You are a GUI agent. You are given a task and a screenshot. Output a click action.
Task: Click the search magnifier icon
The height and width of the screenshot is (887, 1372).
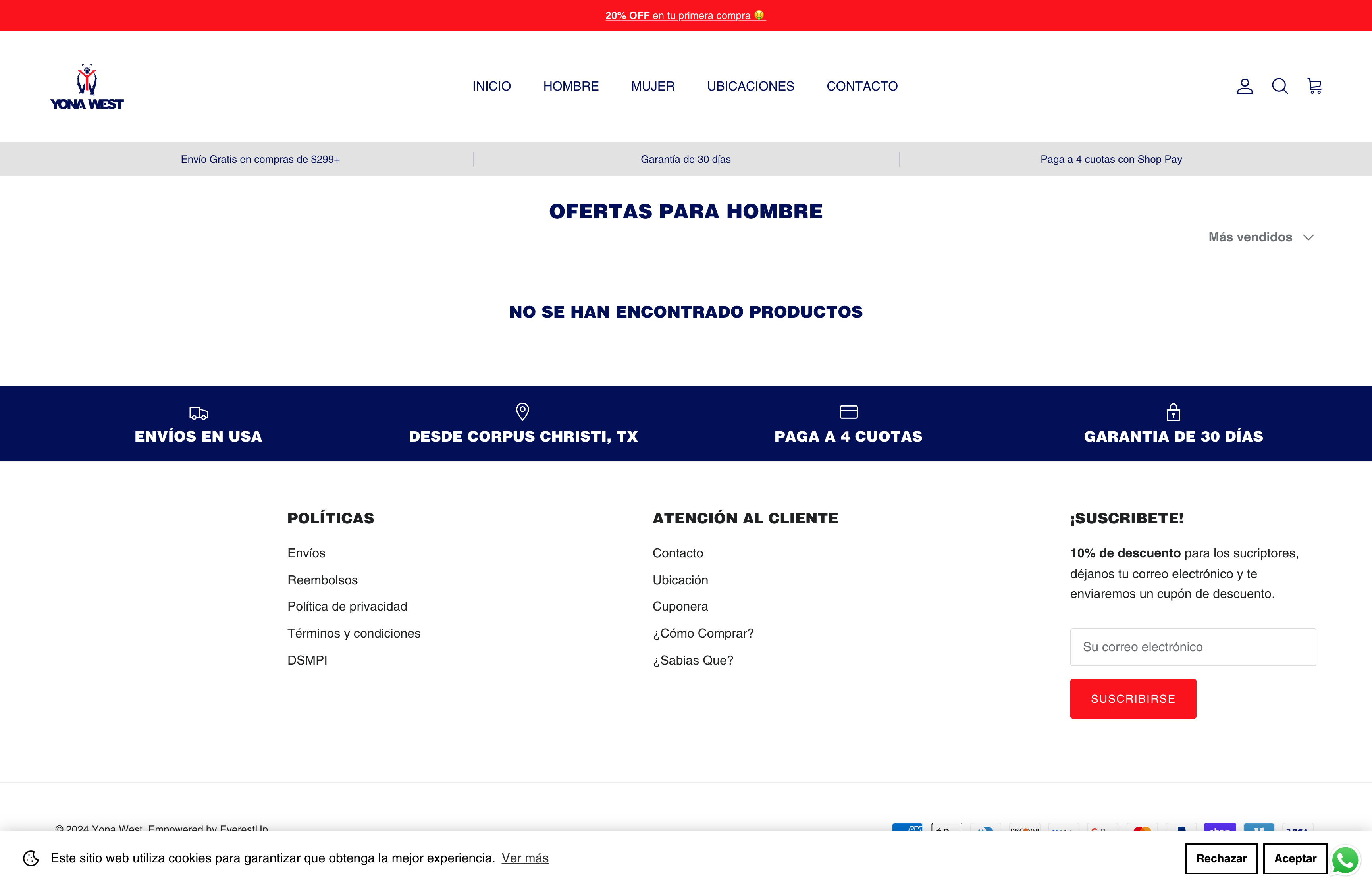pyautogui.click(x=1280, y=87)
